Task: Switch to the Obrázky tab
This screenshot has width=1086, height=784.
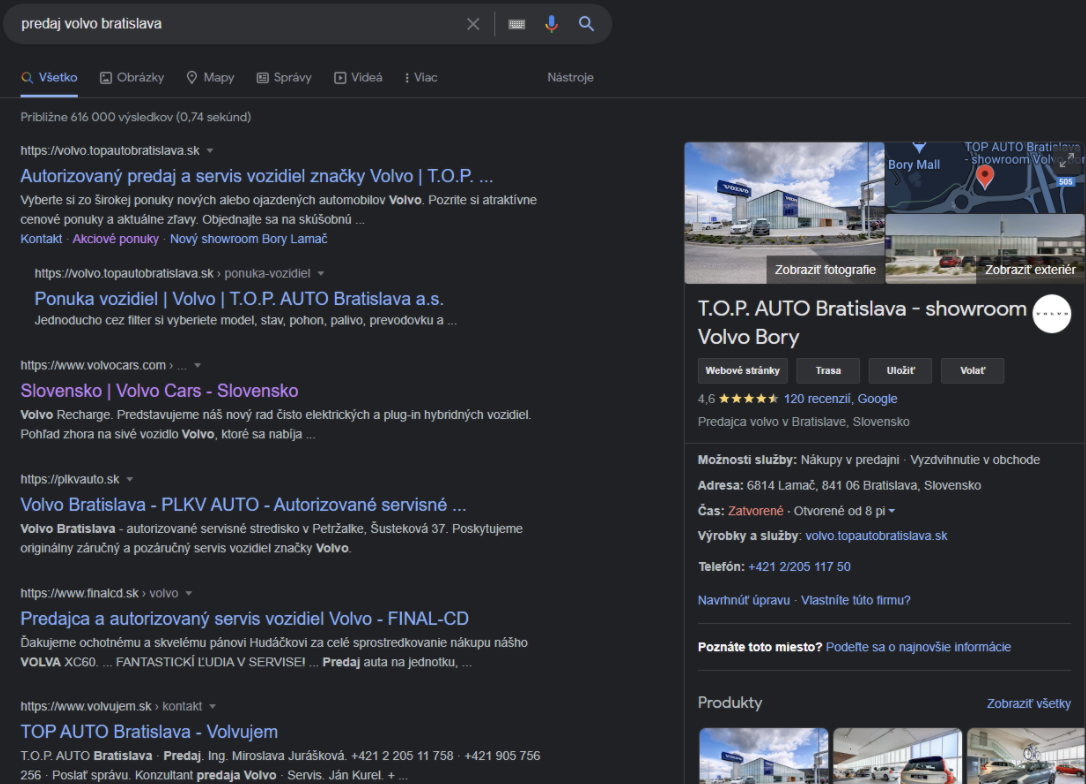Action: tap(132, 78)
